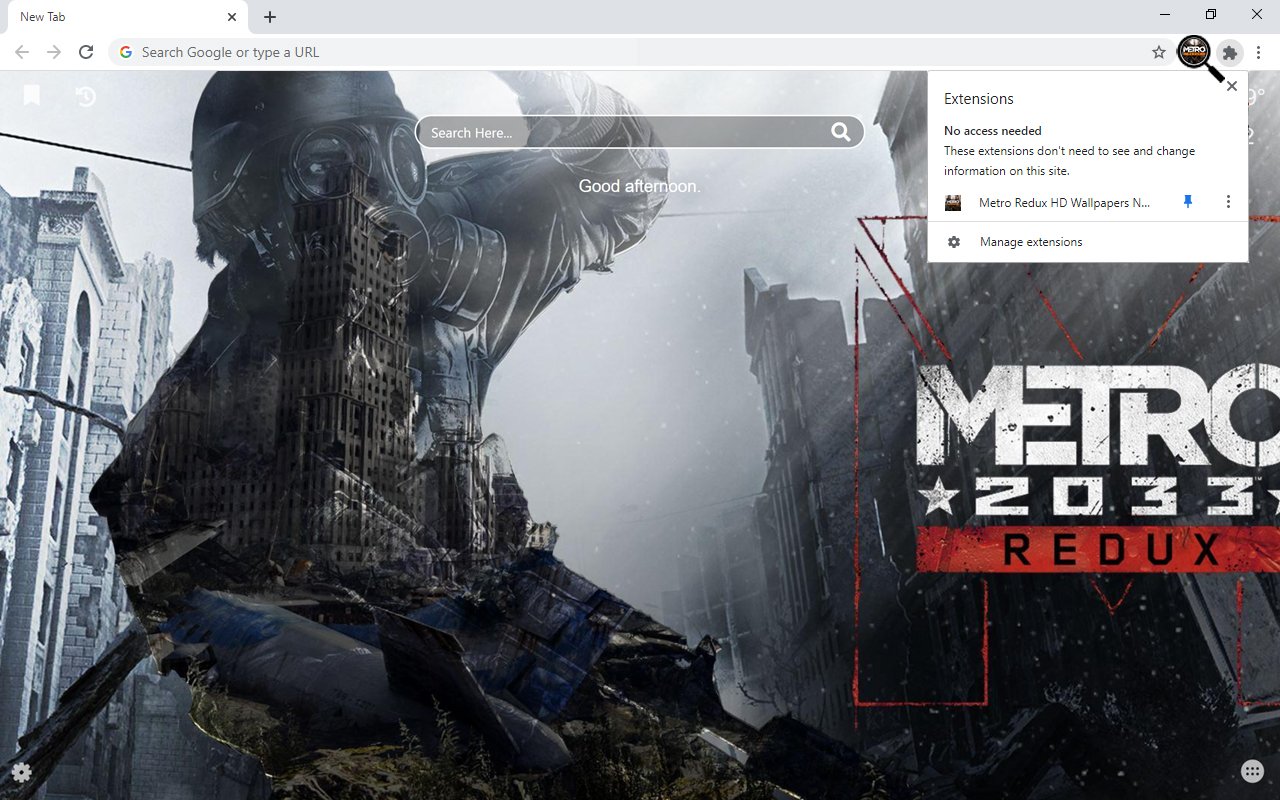Click Manage extensions
The height and width of the screenshot is (800, 1280).
tap(1031, 242)
